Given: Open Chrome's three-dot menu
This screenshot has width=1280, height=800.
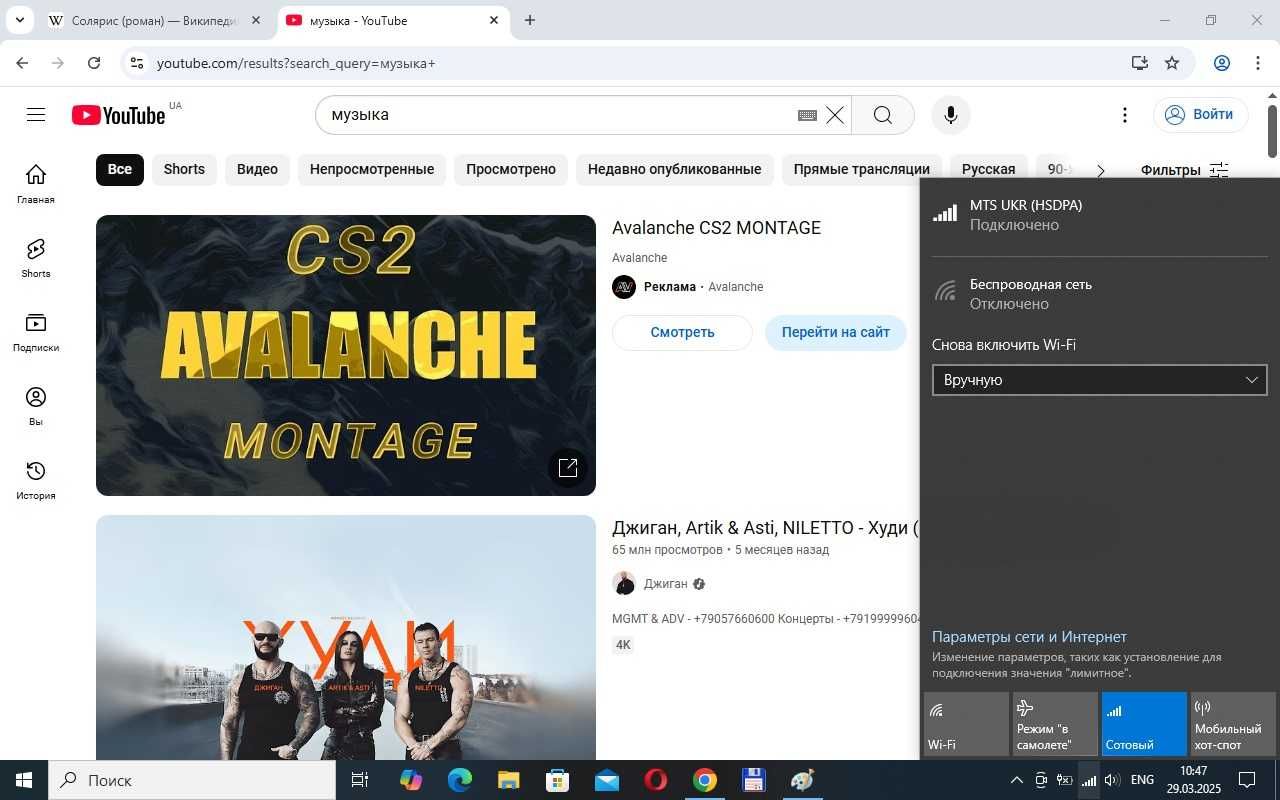Looking at the screenshot, I should tap(1258, 63).
